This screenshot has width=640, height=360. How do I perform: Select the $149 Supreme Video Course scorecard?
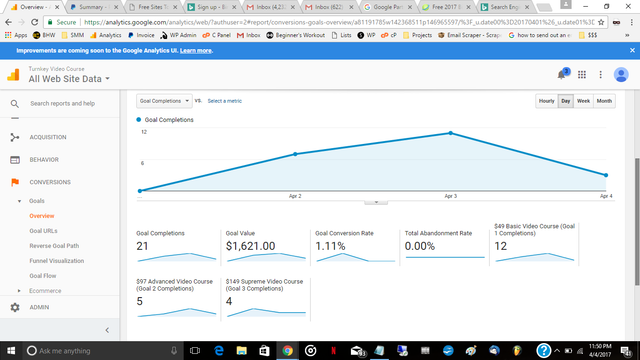pyautogui.click(x=265, y=299)
